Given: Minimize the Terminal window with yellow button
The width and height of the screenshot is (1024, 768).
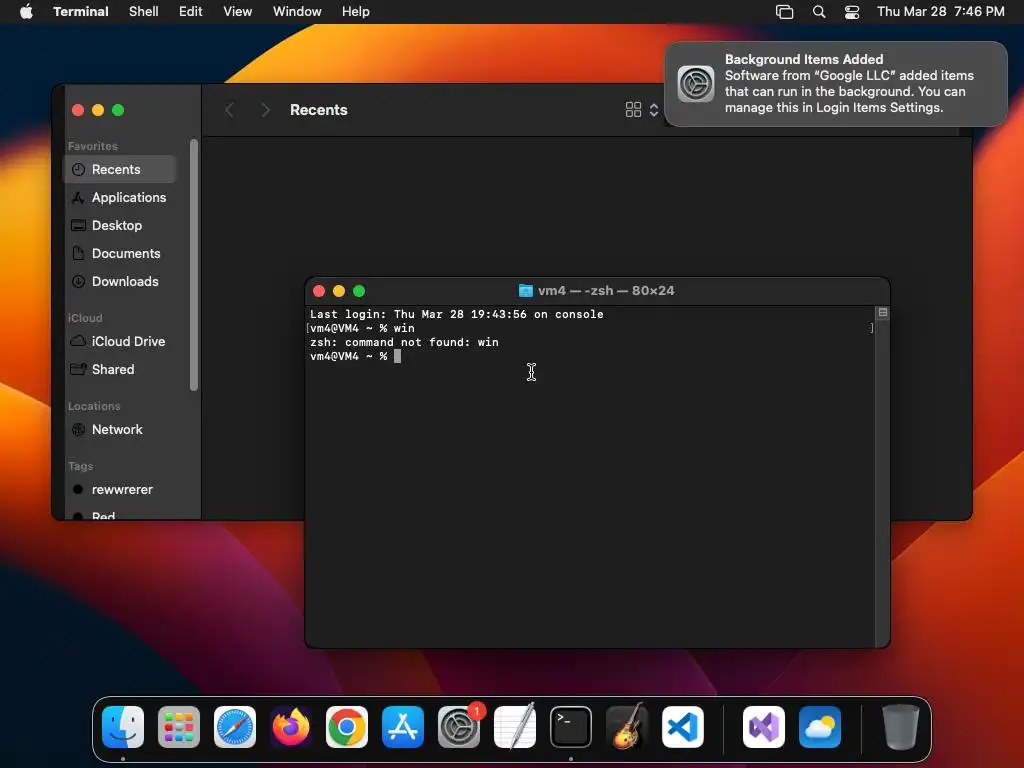Looking at the screenshot, I should [339, 291].
